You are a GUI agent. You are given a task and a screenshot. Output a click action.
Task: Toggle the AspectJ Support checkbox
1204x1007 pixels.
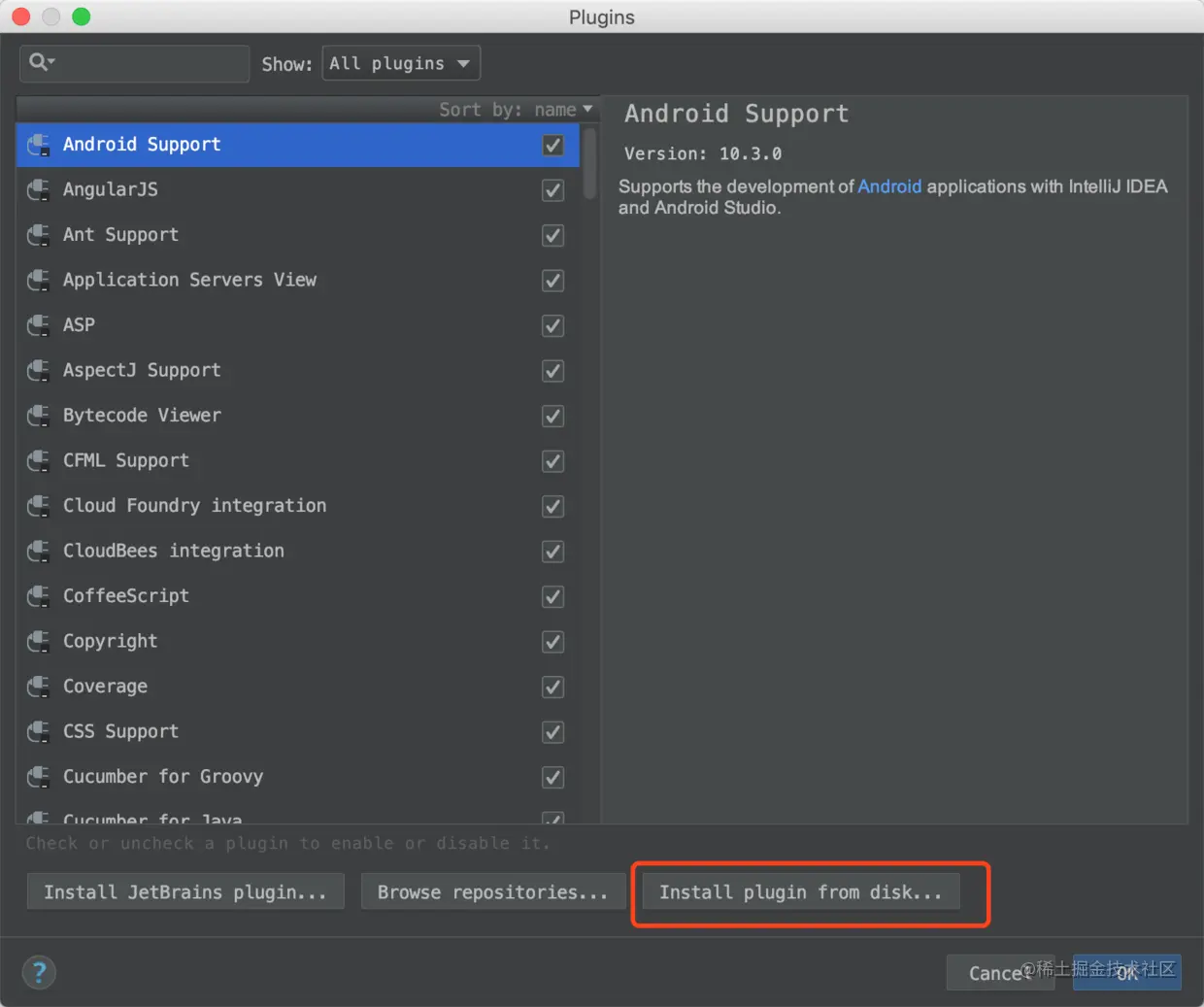click(x=552, y=371)
